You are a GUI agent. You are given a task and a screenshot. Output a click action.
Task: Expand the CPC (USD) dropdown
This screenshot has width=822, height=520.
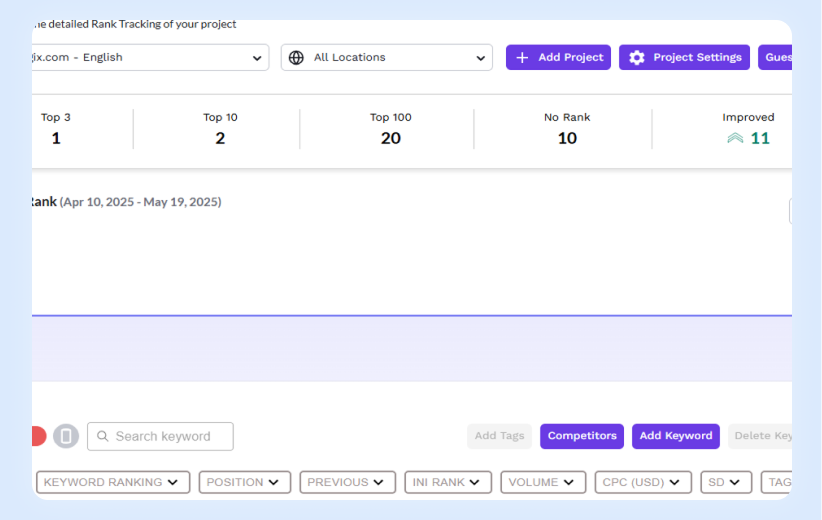[642, 482]
